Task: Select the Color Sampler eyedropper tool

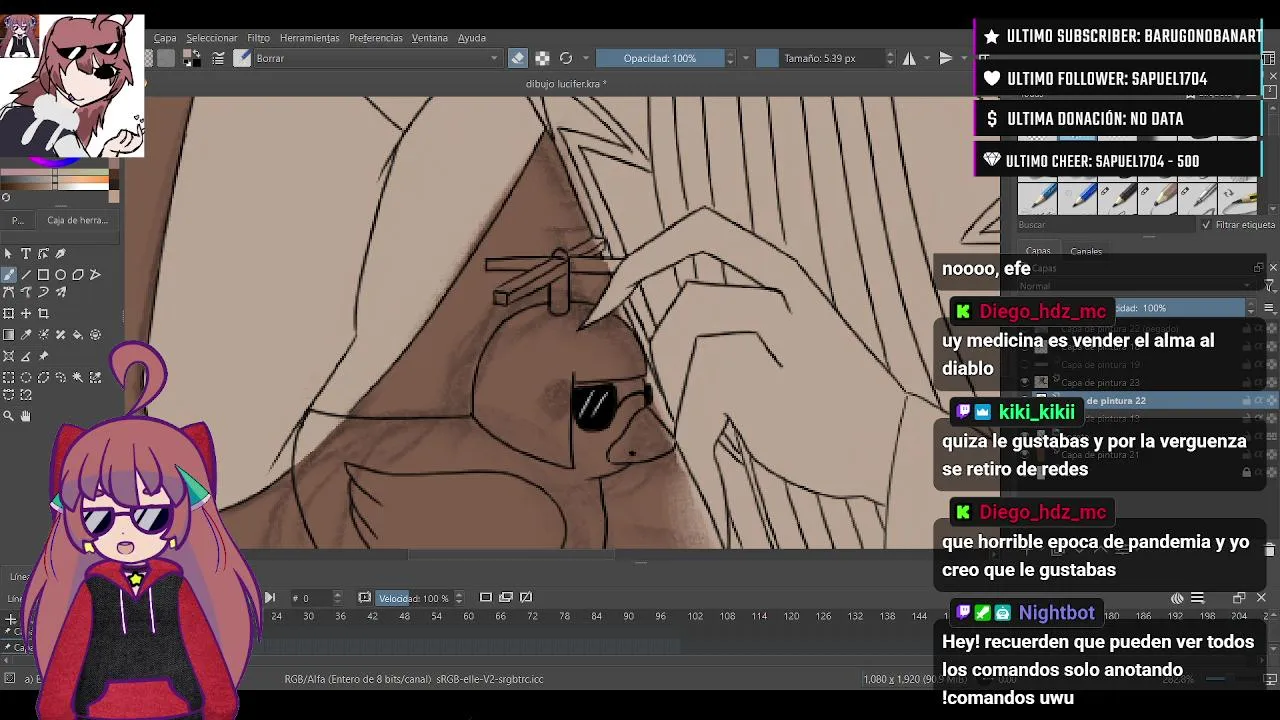Action: click(26, 335)
